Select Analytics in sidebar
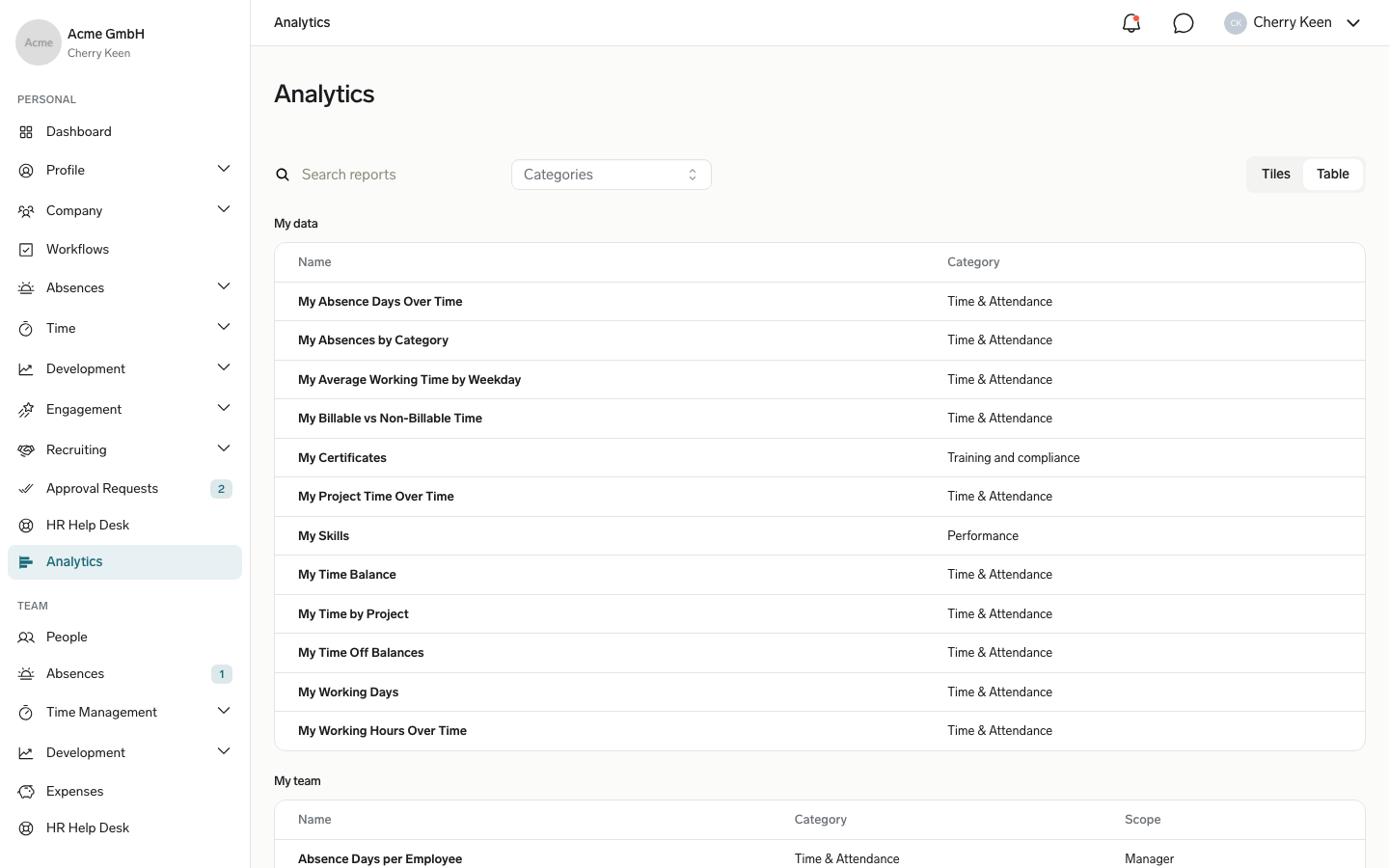Viewport: 1389px width, 868px height. 124,562
